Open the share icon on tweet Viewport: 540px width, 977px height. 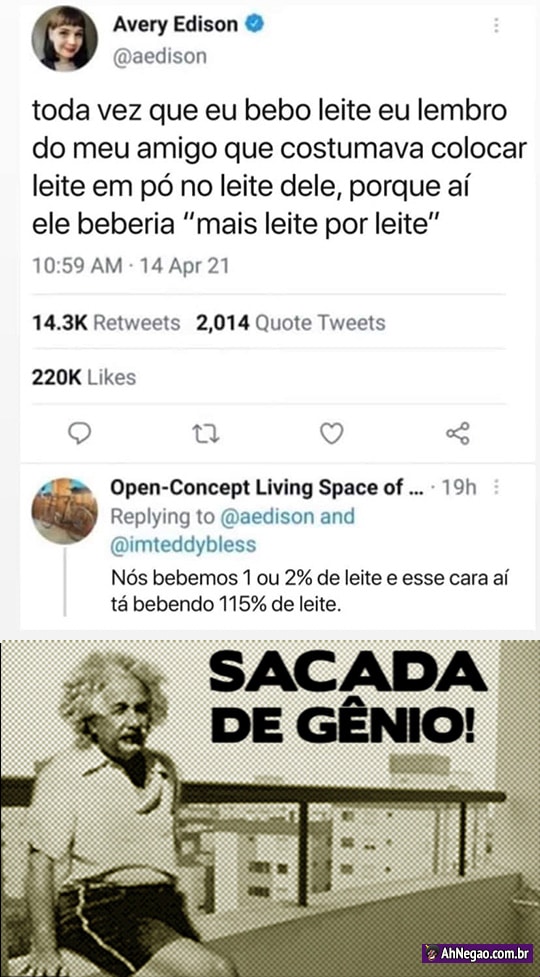pyautogui.click(x=458, y=433)
